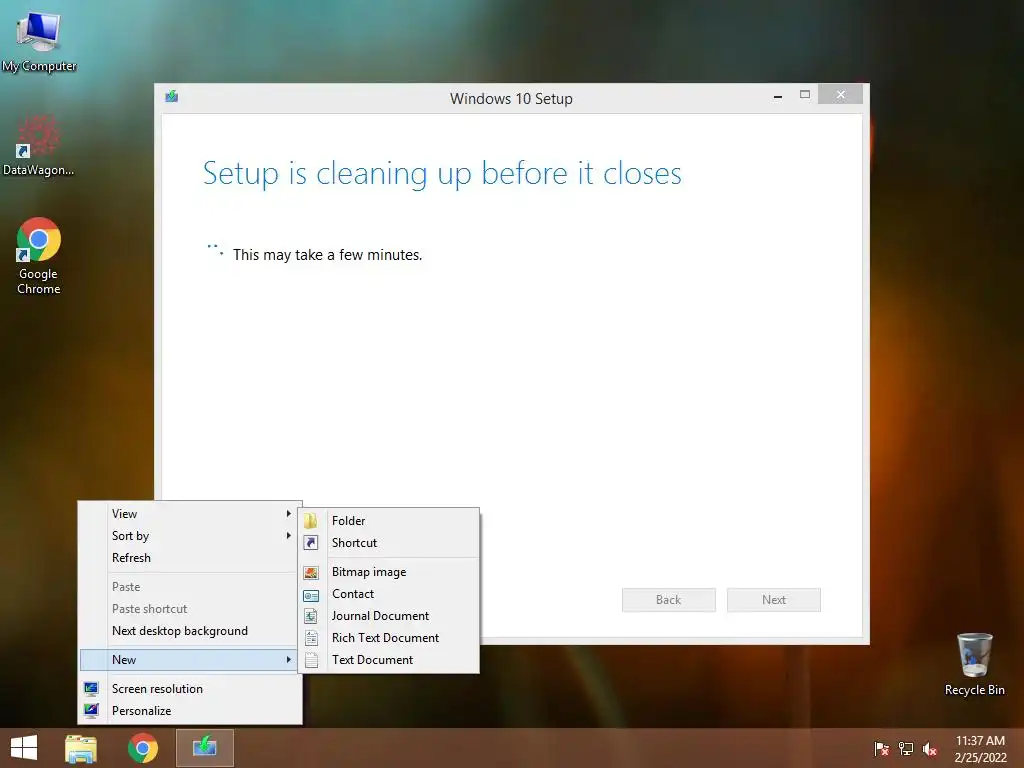
Task: Close the Windows 10 Setup window
Action: pyautogui.click(x=840, y=95)
